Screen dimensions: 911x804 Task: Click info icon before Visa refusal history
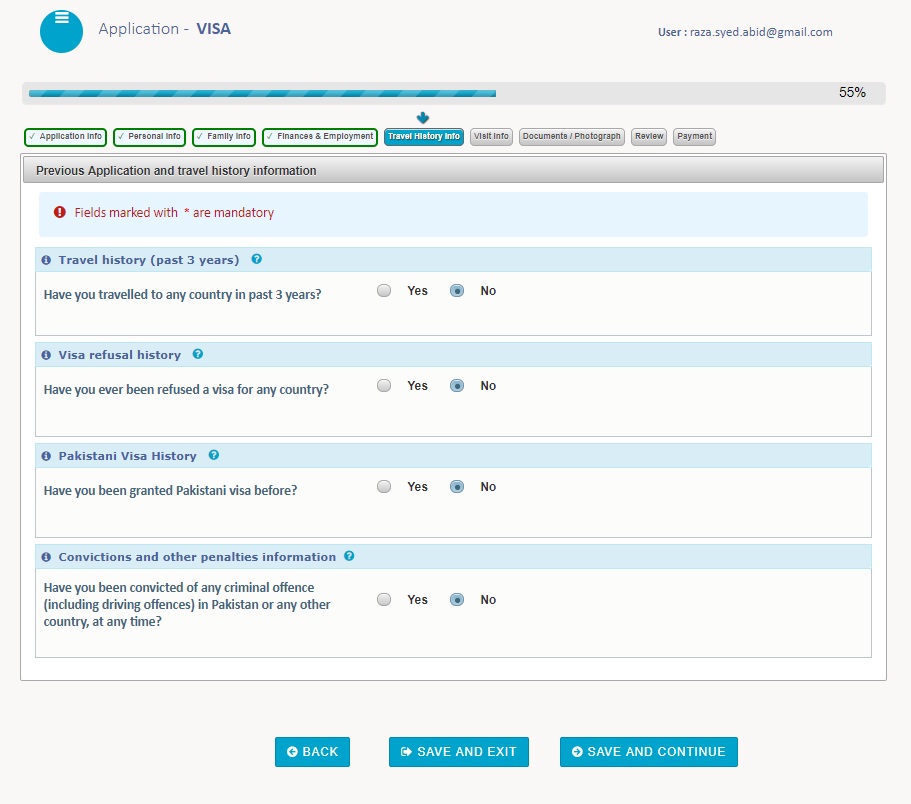tap(46, 355)
